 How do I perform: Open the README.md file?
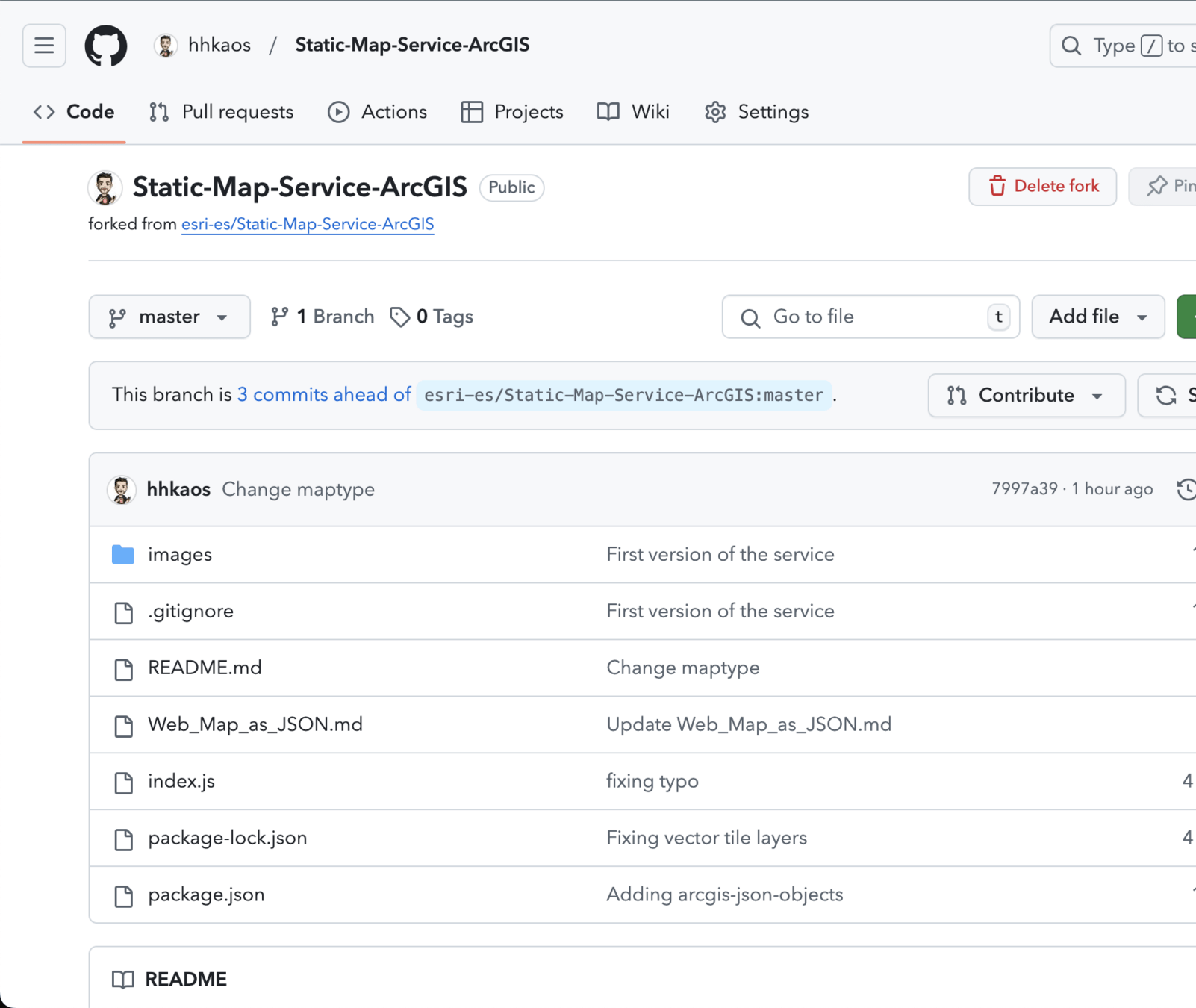point(205,668)
